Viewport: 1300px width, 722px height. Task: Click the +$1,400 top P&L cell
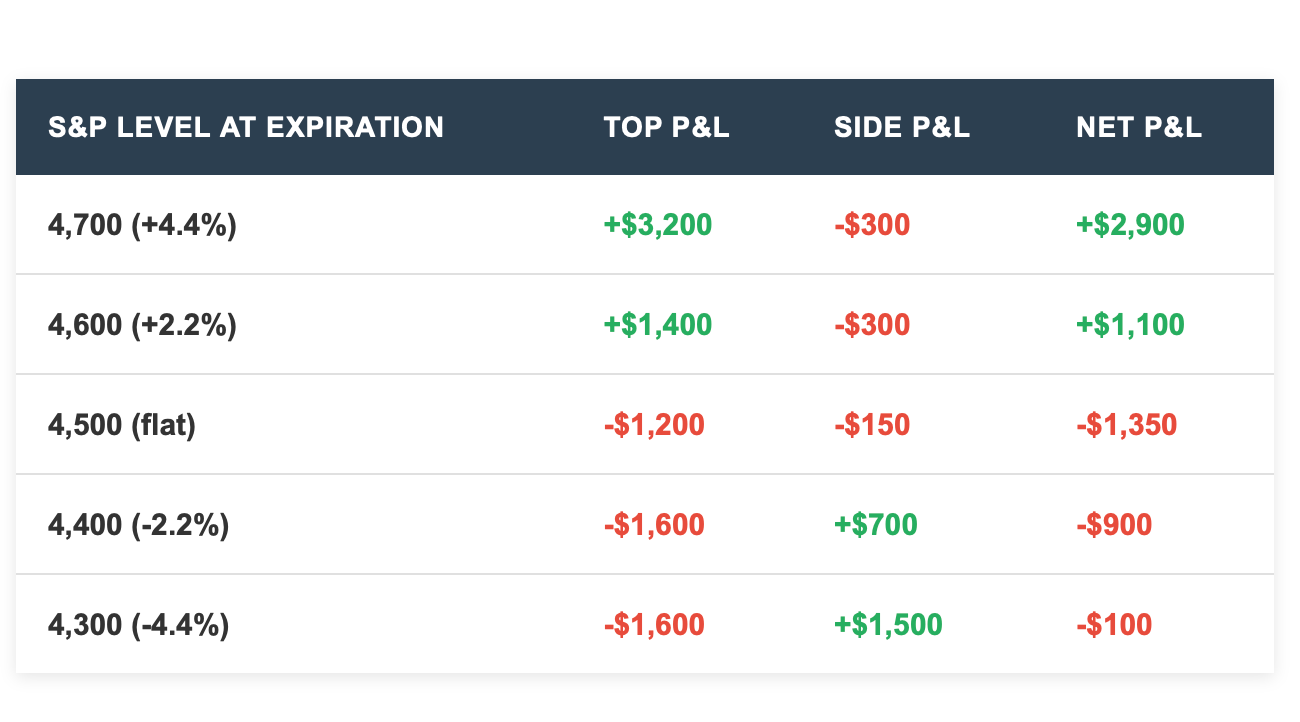click(x=658, y=325)
